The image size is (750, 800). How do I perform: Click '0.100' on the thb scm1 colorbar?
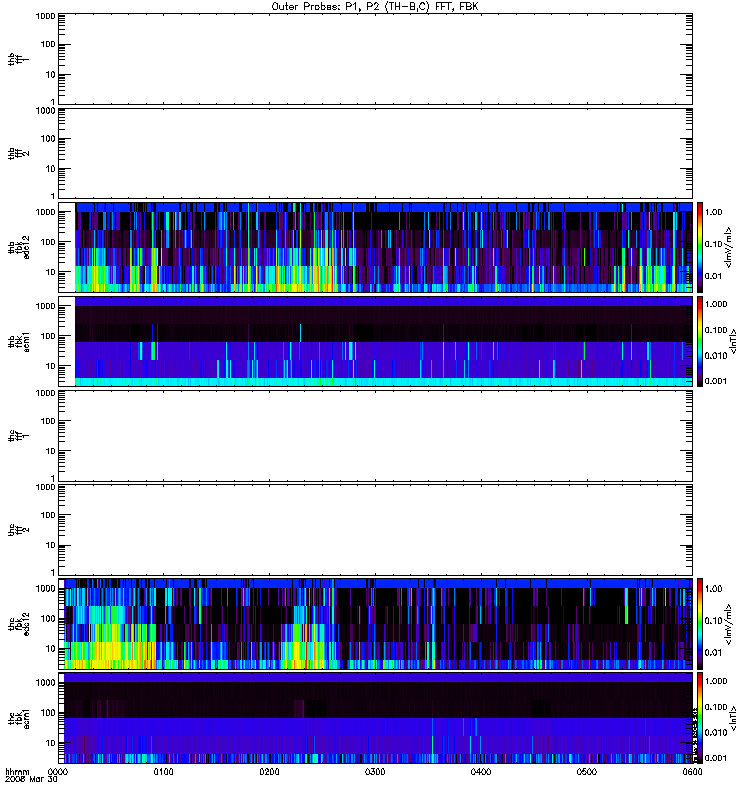pos(716,330)
